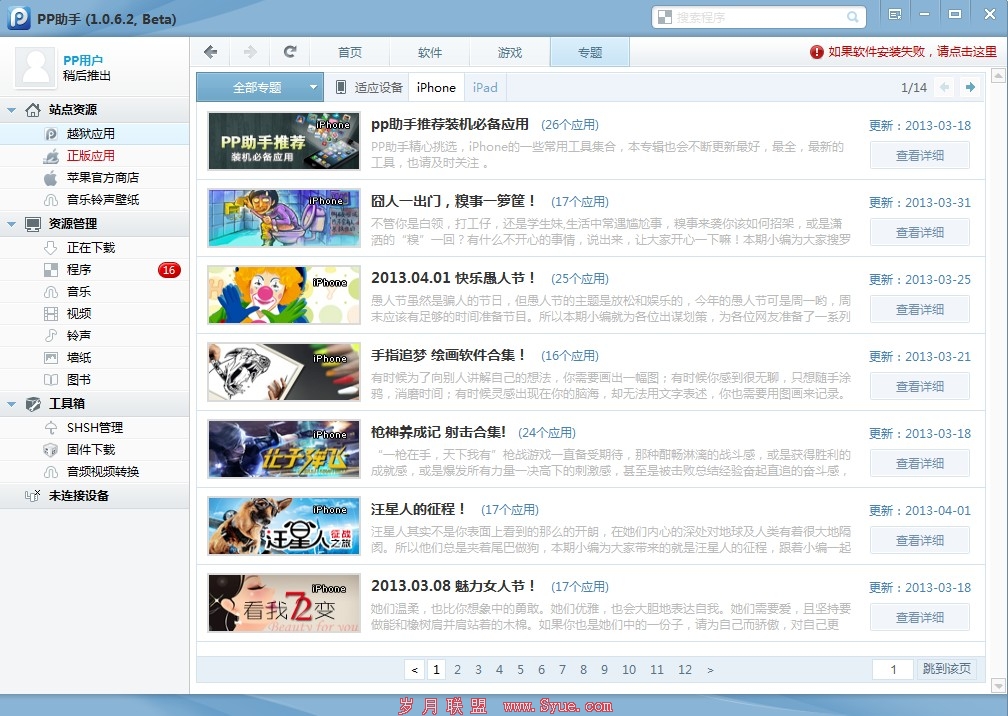Image resolution: width=1008 pixels, height=716 pixels.
Task: Click the 固件下载 box icon
Action: (x=51, y=449)
